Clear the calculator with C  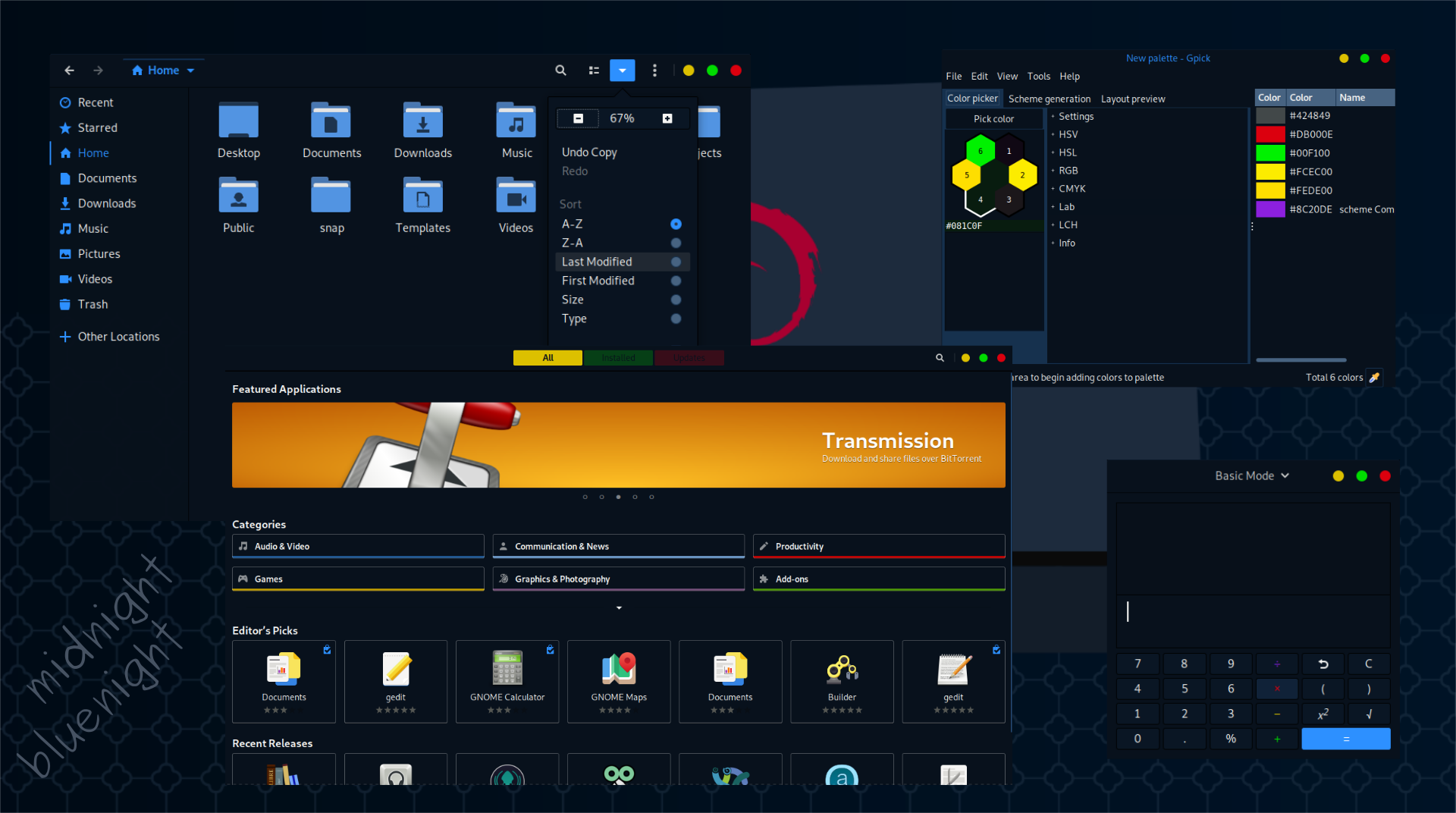coord(1369,664)
